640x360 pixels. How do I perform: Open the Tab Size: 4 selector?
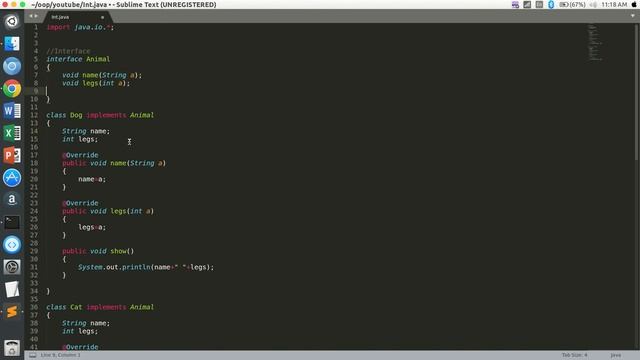(575, 355)
